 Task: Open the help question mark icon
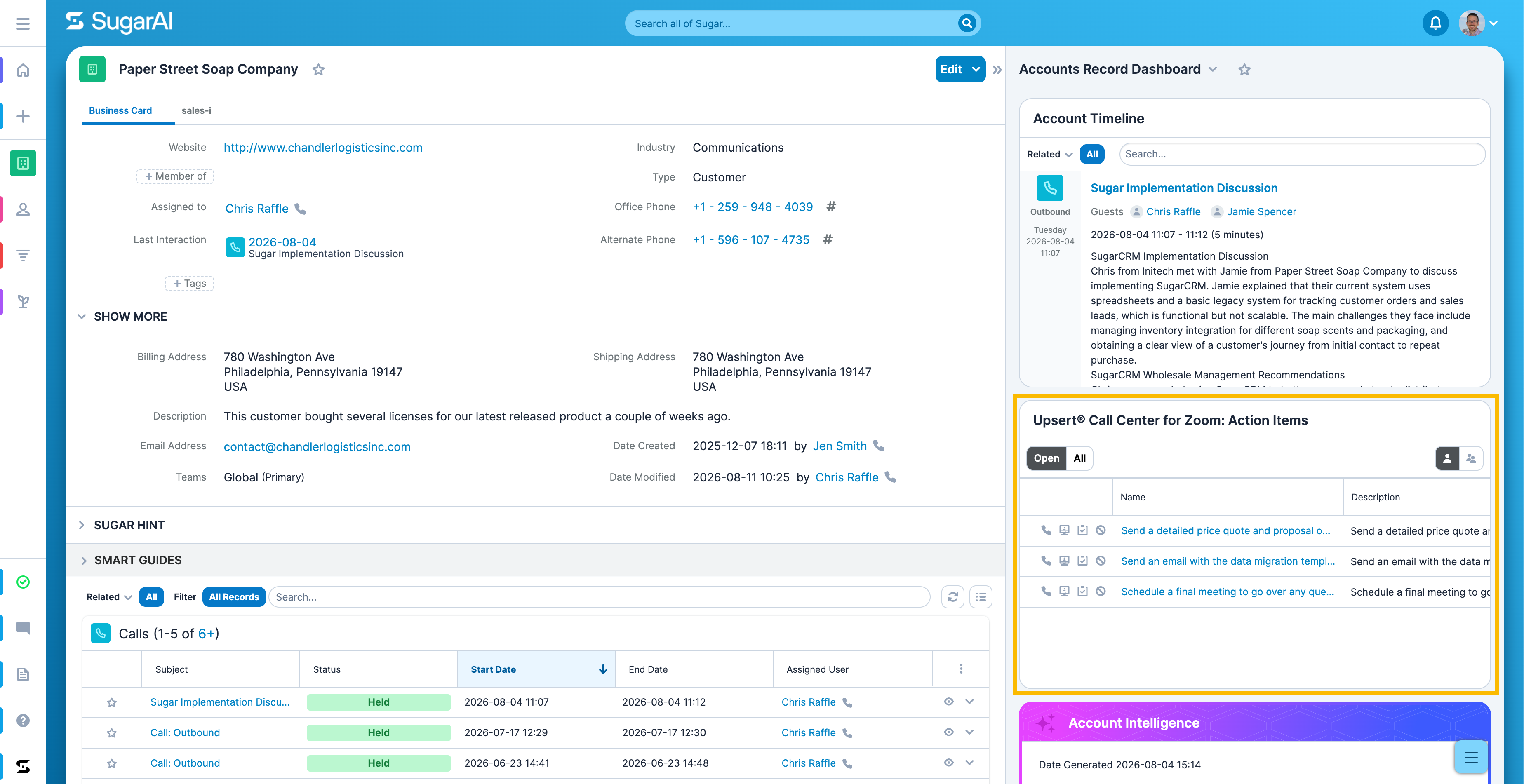(x=23, y=720)
